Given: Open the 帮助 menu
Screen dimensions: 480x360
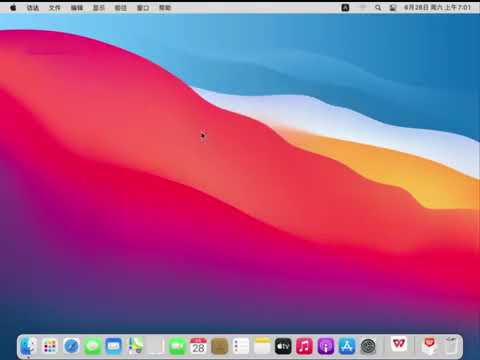Looking at the screenshot, I should click(x=165, y=7).
